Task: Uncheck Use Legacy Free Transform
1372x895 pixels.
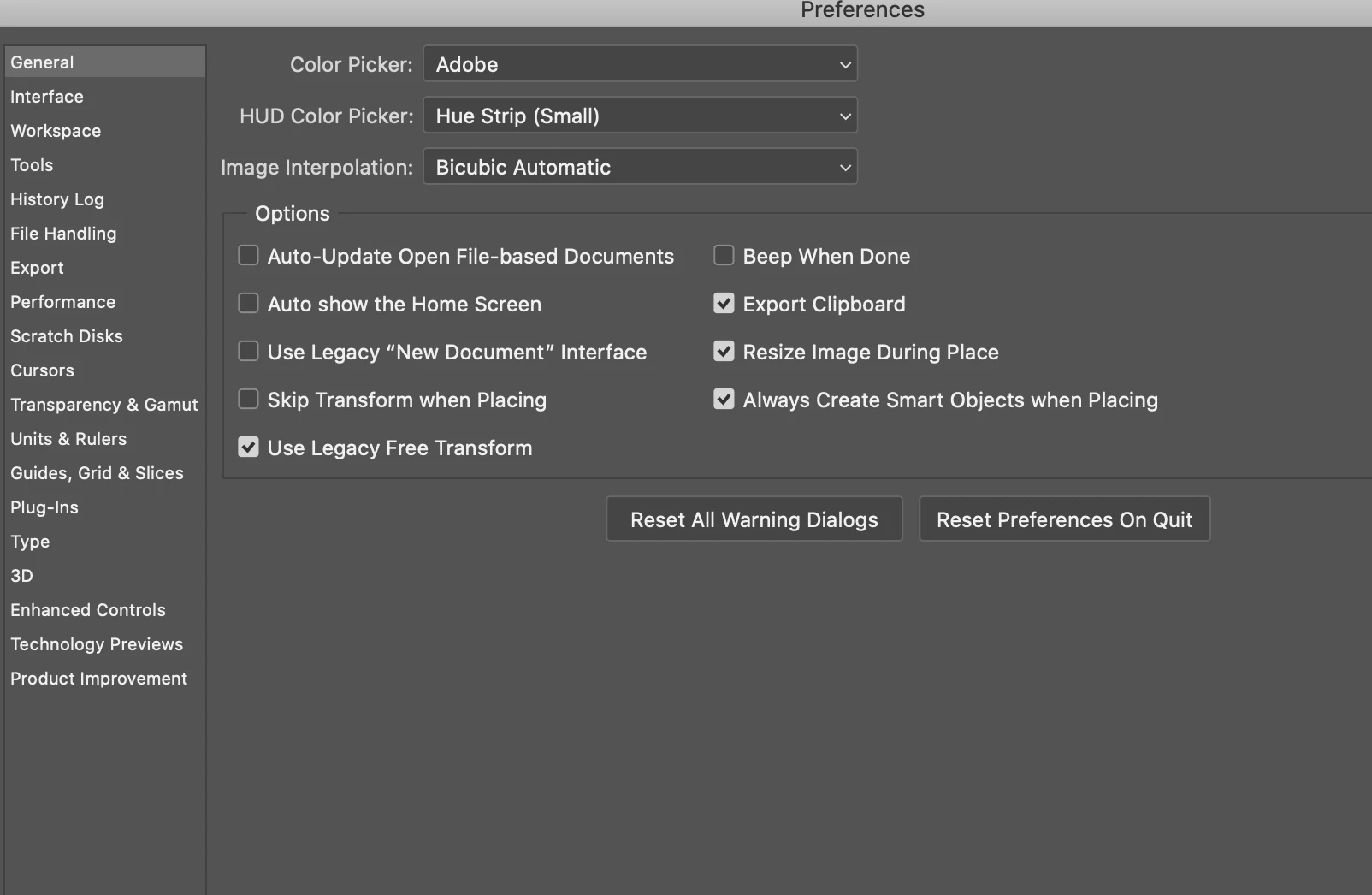Action: click(248, 447)
